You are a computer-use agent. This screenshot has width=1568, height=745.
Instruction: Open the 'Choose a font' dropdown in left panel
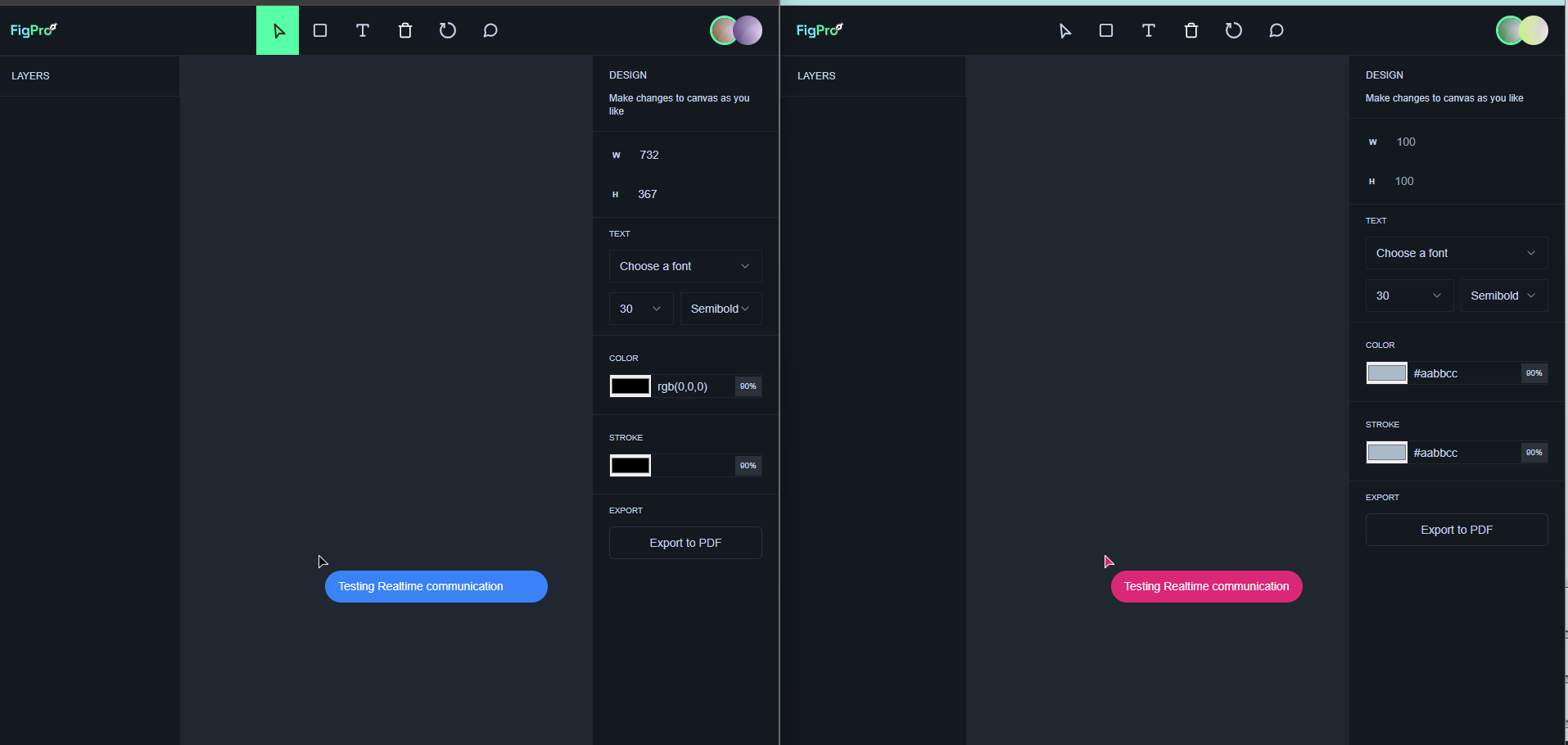685,266
